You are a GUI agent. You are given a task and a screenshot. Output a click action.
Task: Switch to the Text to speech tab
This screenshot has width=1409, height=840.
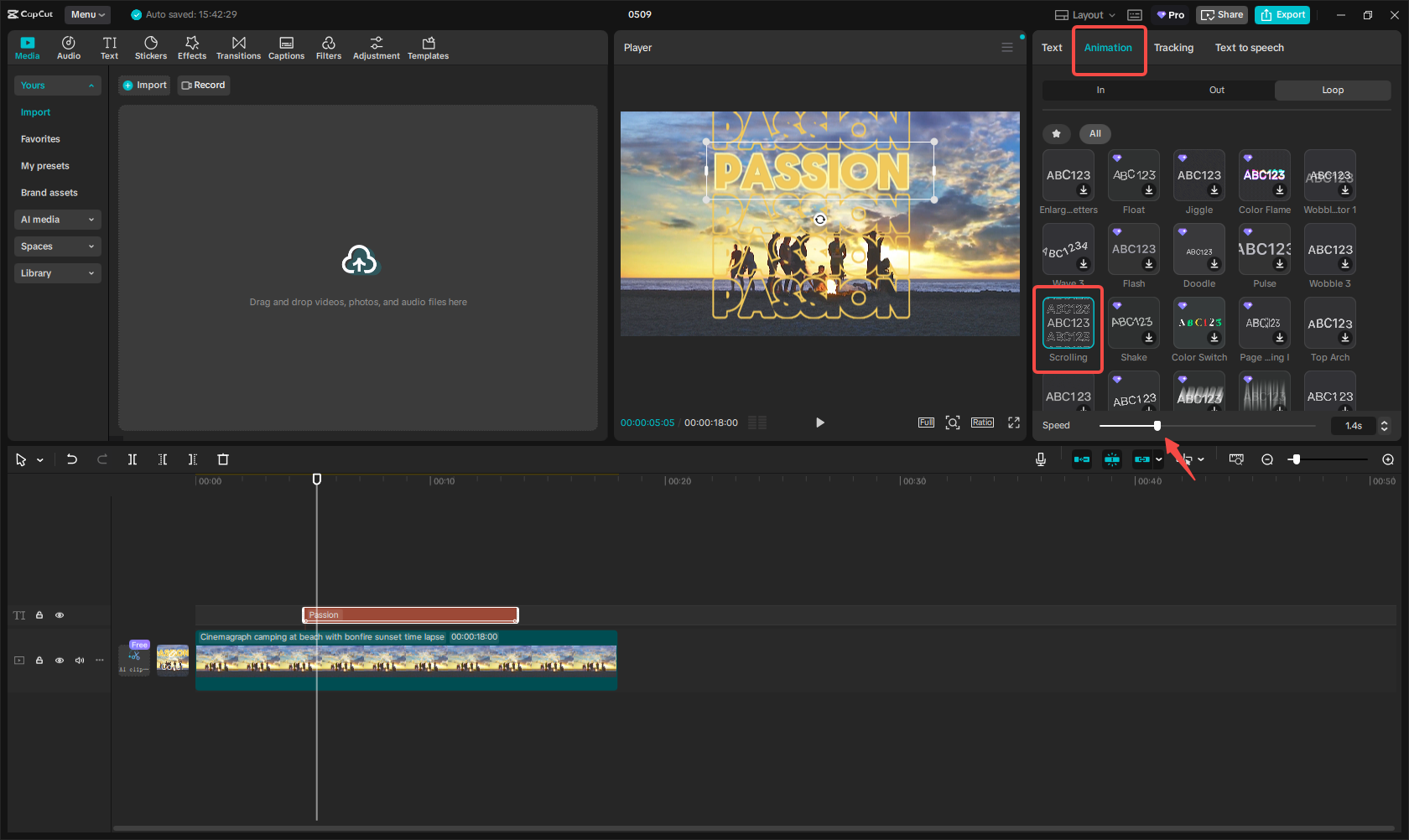(x=1250, y=48)
